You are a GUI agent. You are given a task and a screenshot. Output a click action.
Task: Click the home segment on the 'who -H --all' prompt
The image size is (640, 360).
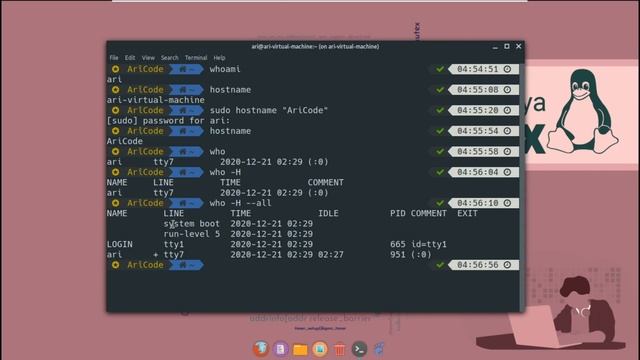click(186, 203)
